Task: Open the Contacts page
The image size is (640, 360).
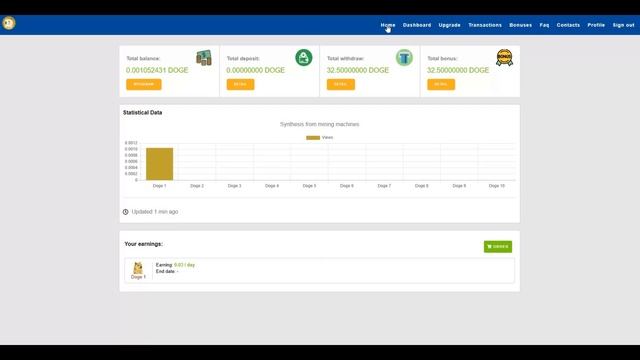Action: (x=568, y=25)
